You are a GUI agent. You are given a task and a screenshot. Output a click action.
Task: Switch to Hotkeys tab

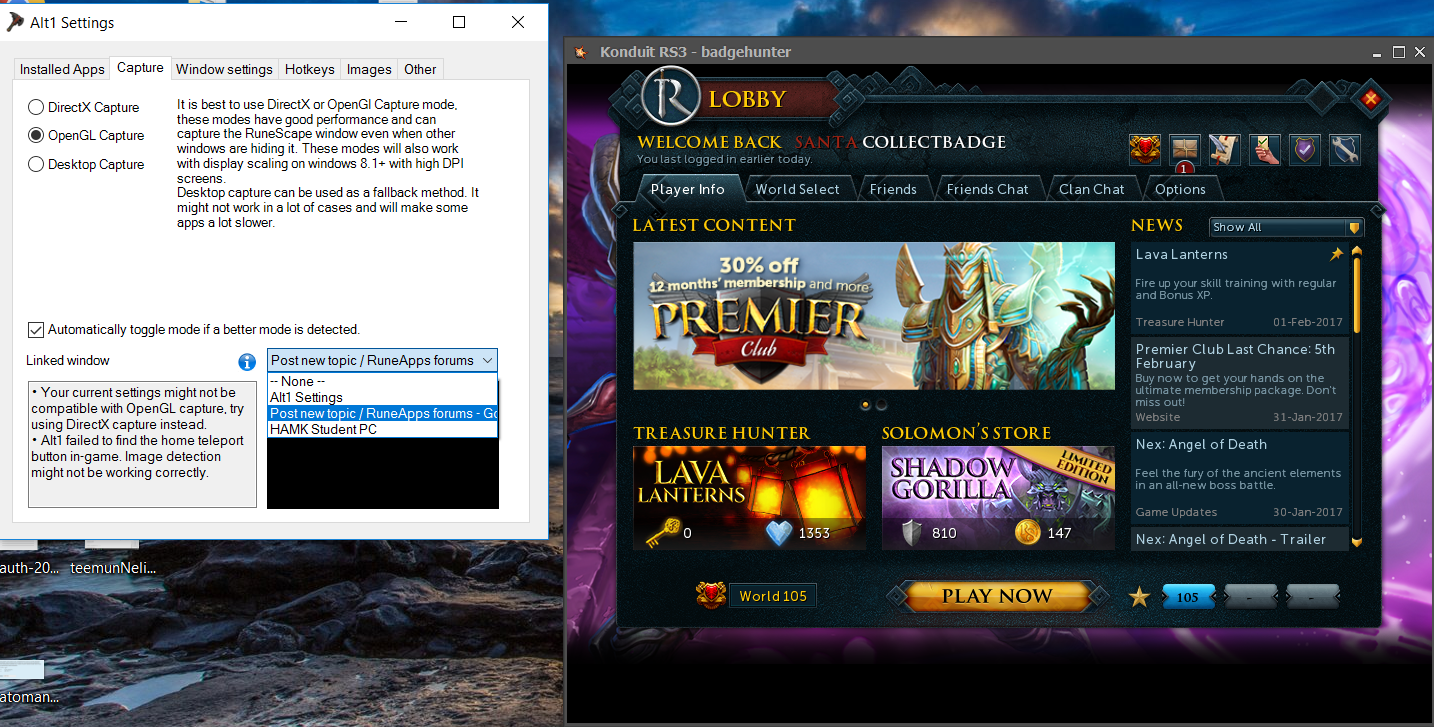(310, 69)
